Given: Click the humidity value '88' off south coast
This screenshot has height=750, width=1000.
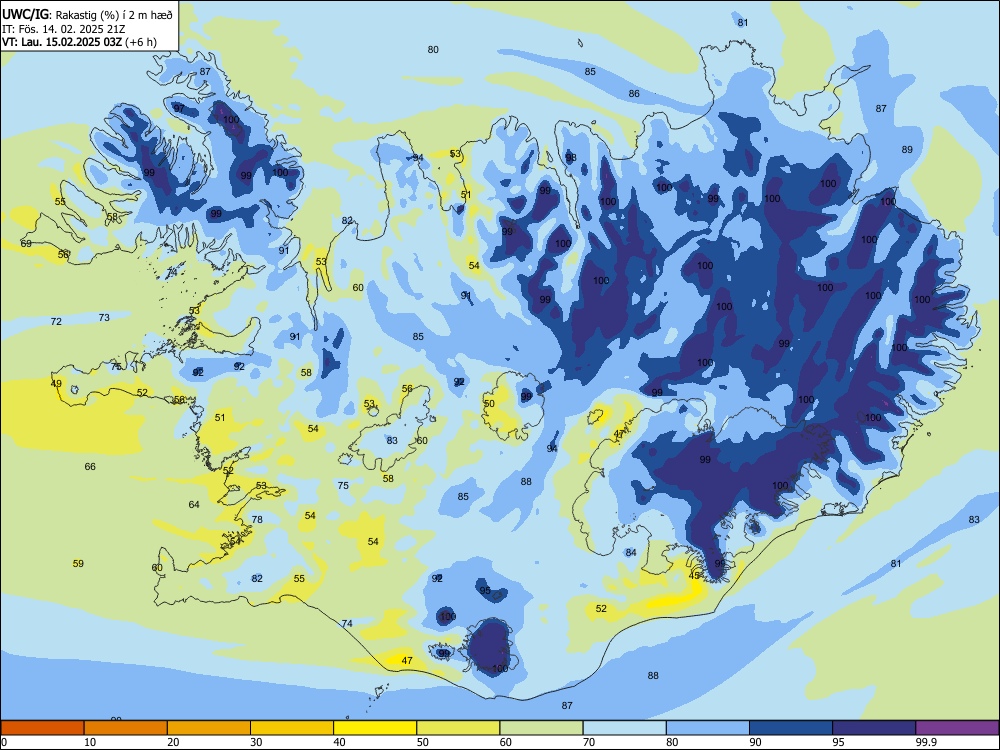Looking at the screenshot, I should [653, 676].
